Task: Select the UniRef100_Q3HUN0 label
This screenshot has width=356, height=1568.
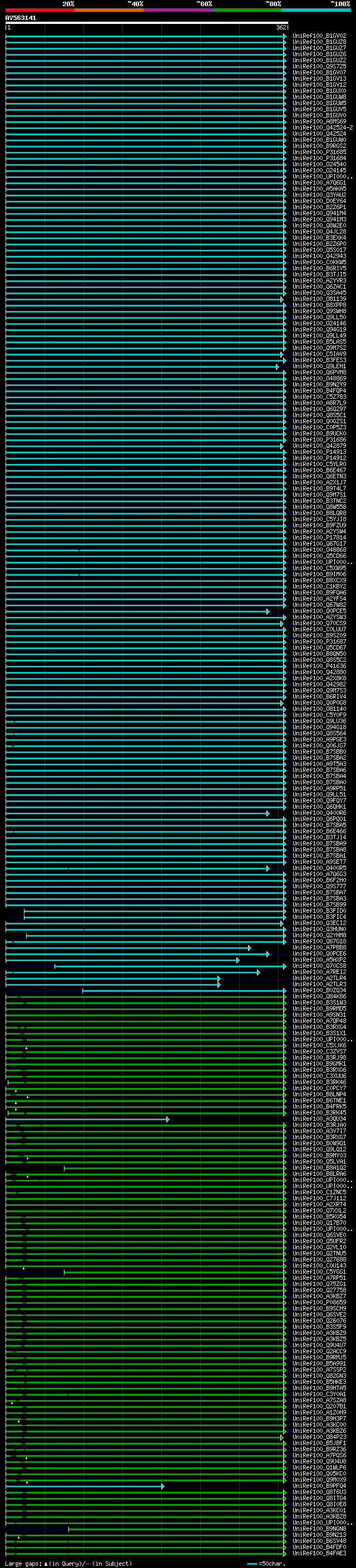Action: coord(319,929)
